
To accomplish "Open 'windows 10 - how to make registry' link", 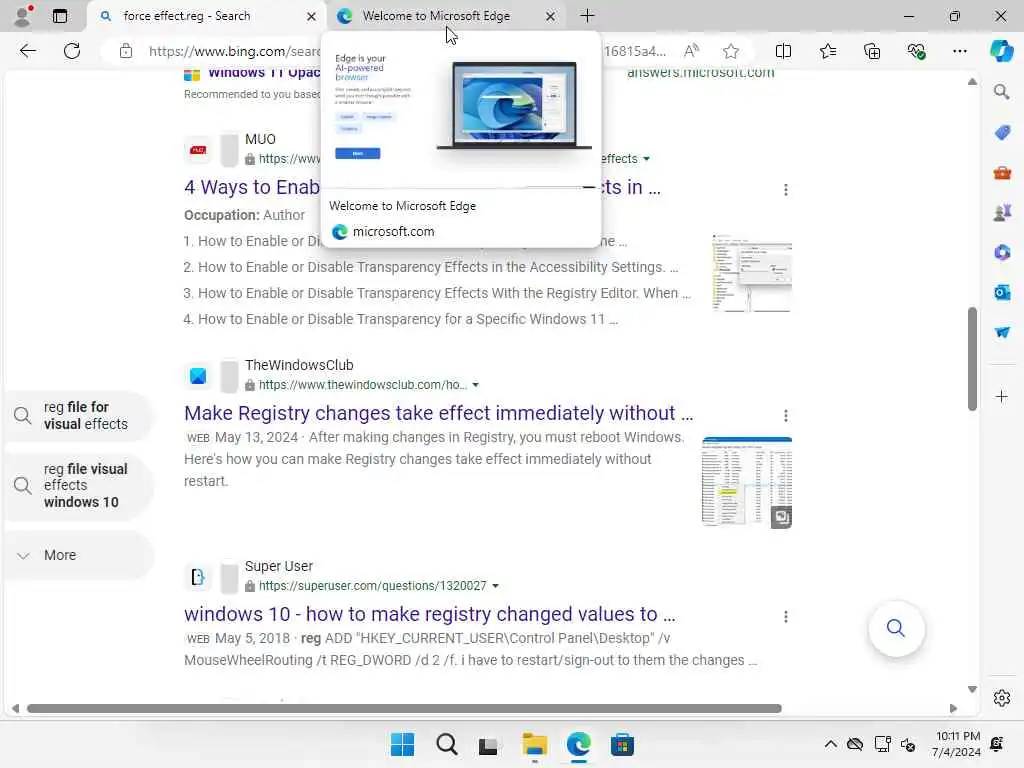I will tap(430, 614).
